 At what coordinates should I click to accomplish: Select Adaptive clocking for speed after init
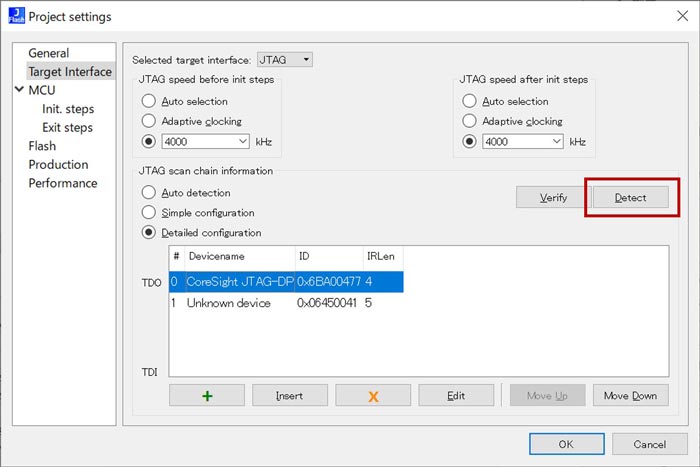[x=469, y=121]
